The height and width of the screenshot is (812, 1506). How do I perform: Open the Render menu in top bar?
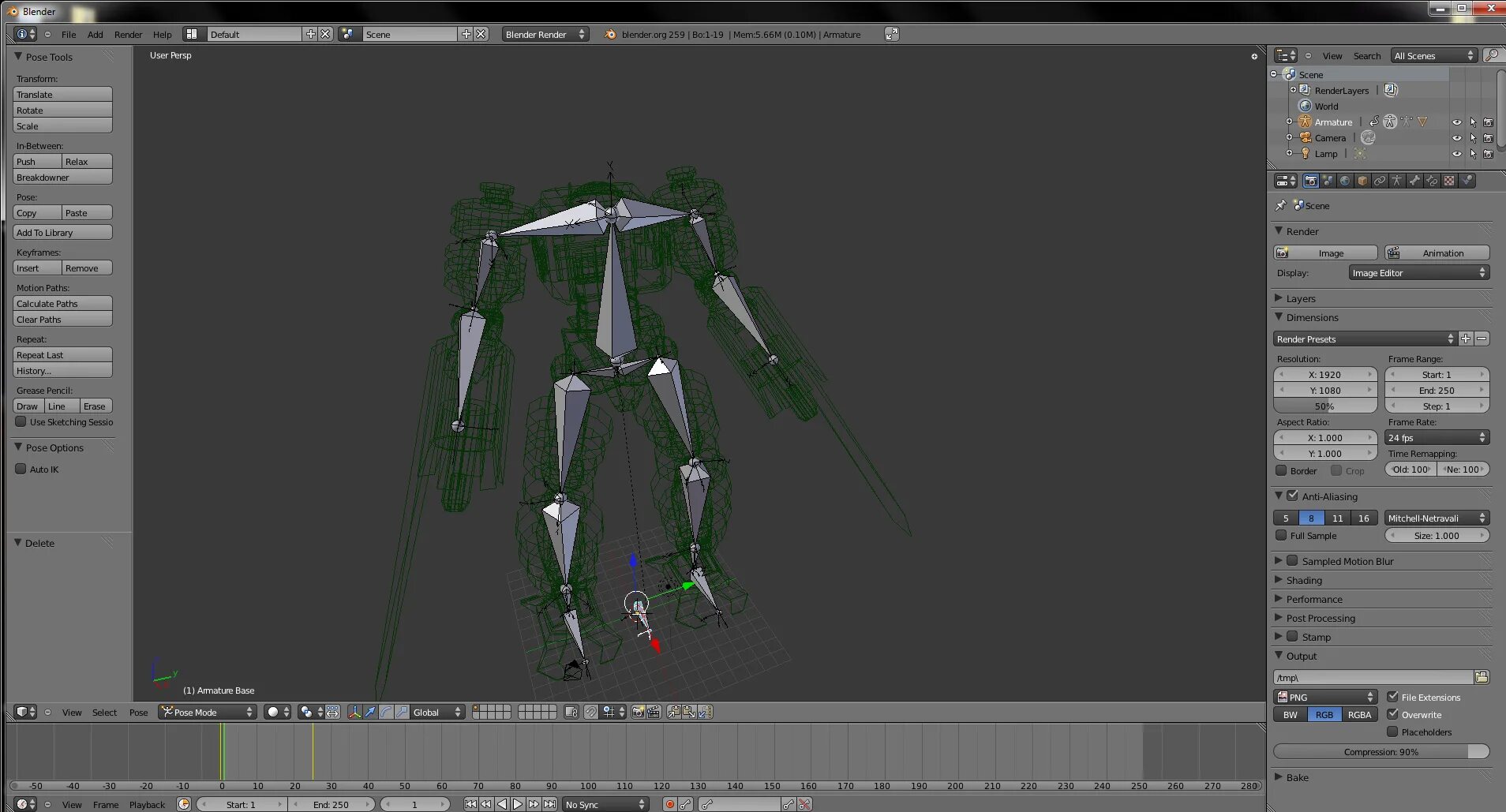pyautogui.click(x=128, y=35)
